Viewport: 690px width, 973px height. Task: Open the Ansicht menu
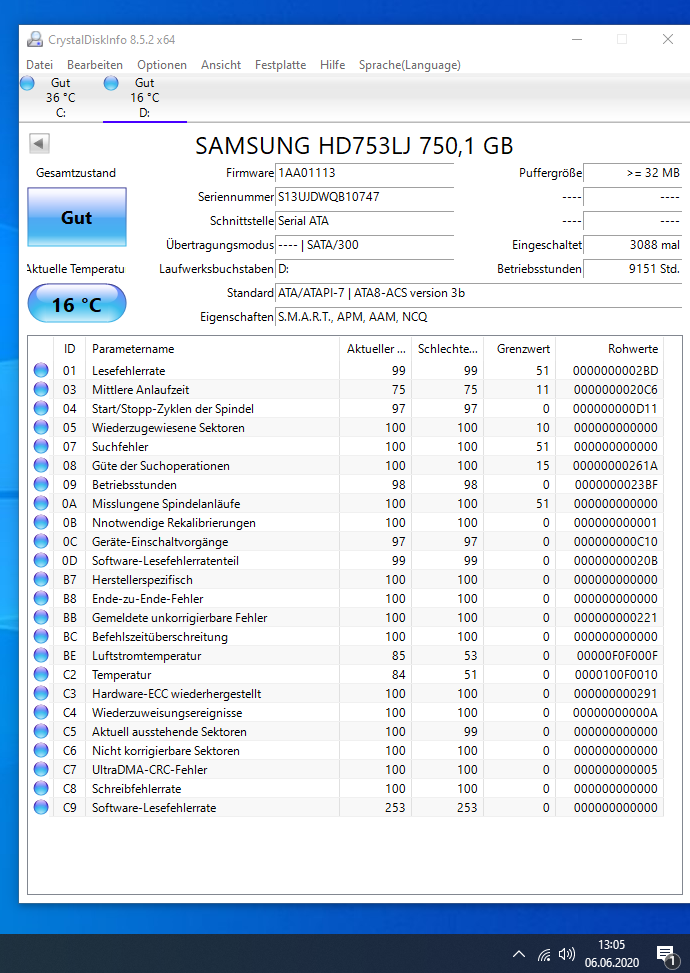221,65
